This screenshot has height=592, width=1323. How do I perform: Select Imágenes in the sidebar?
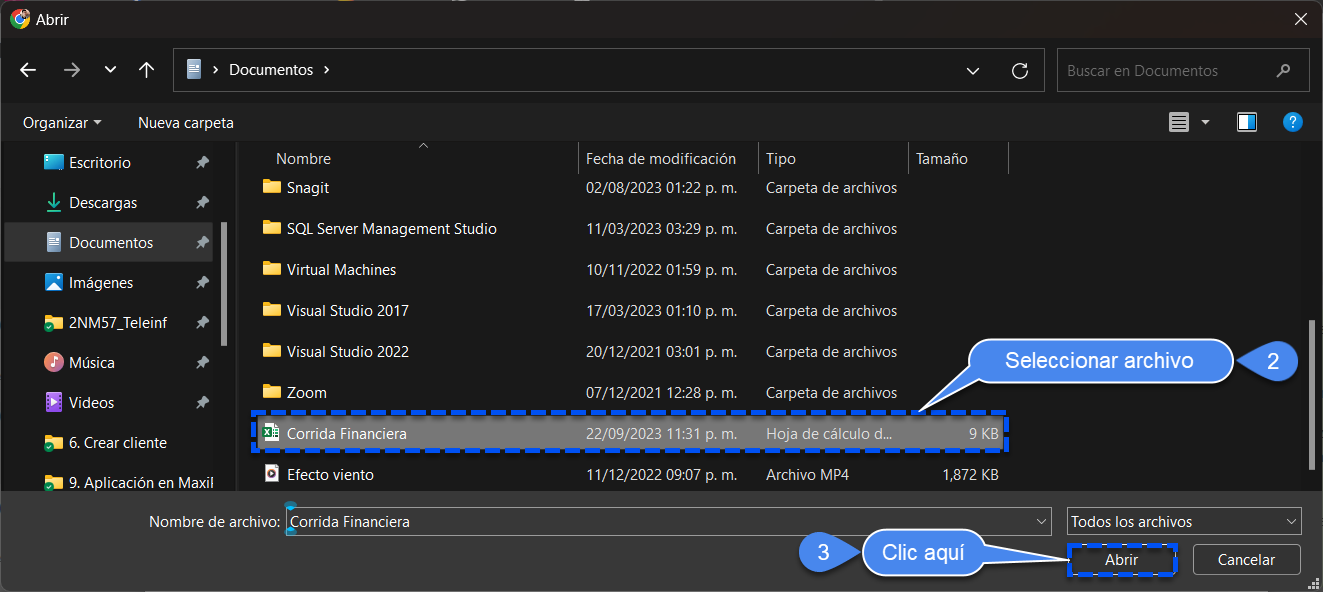(x=110, y=282)
